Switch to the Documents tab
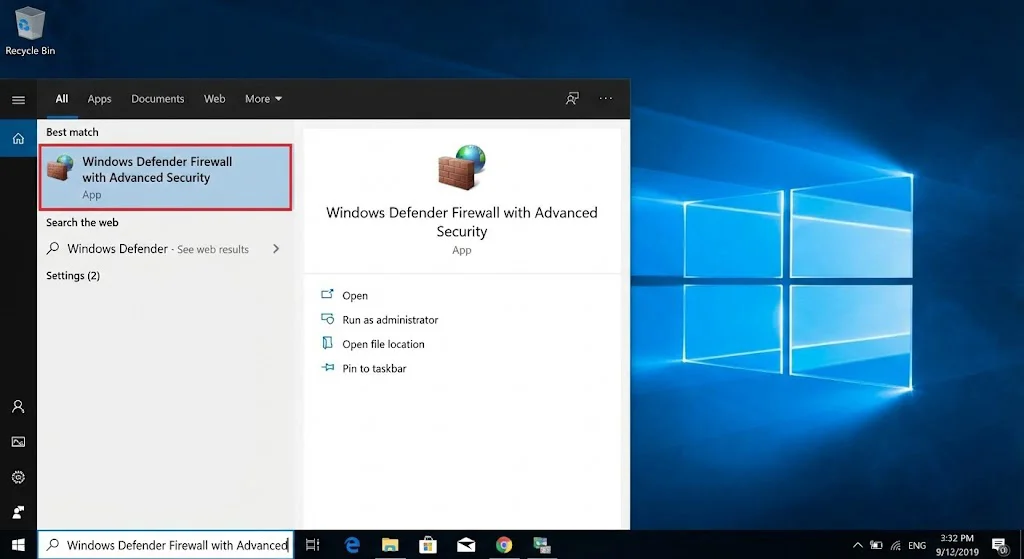The height and width of the screenshot is (559, 1024). tap(158, 99)
